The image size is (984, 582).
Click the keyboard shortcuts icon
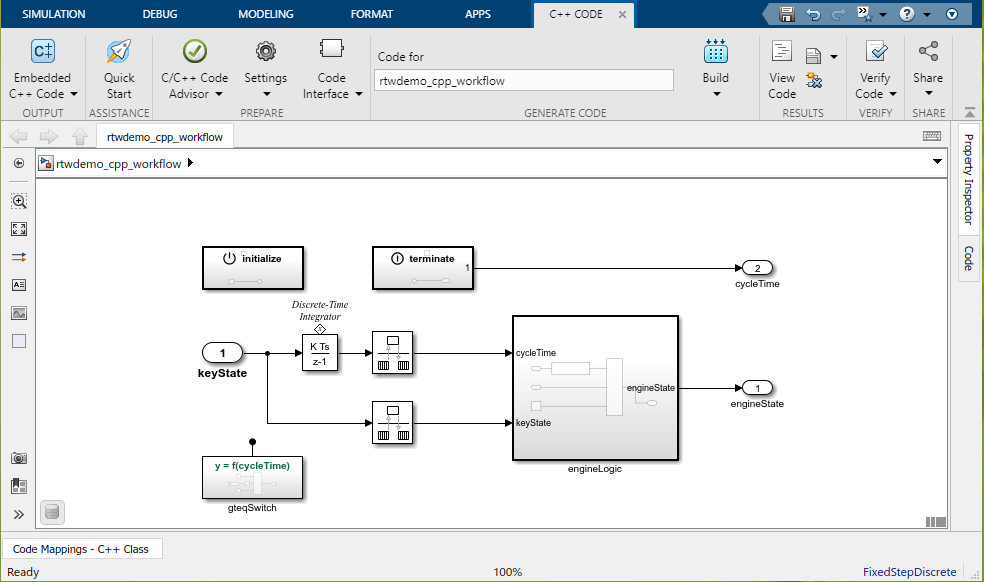click(932, 136)
